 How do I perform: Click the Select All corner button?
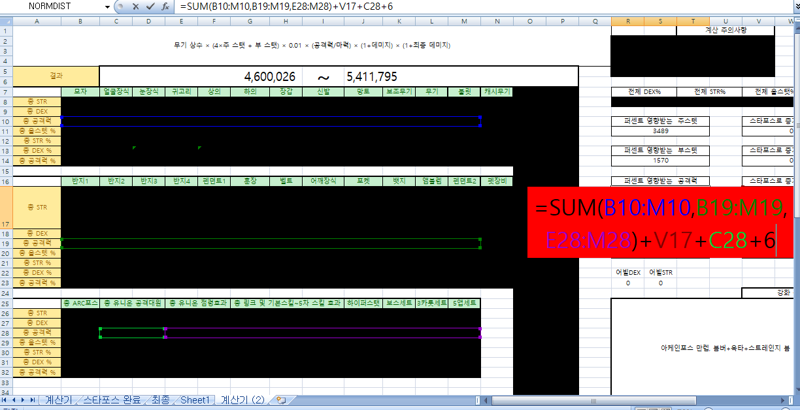tap(6, 21)
